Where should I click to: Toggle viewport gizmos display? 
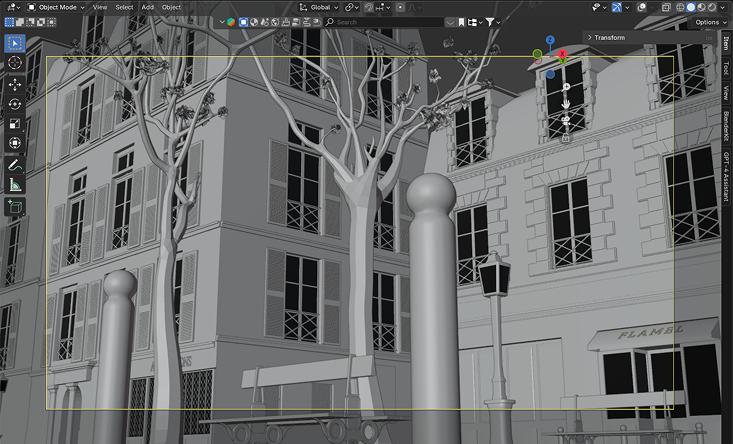[617, 7]
